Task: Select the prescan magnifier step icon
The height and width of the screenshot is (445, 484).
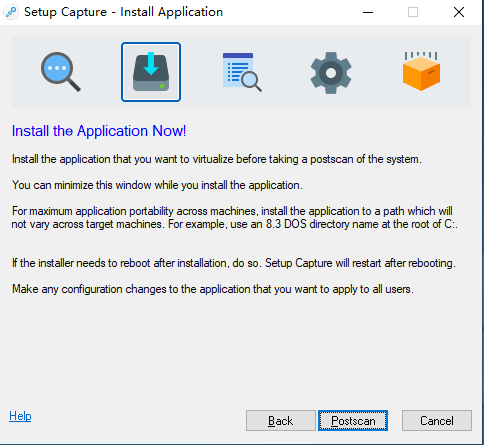Action: tap(61, 72)
